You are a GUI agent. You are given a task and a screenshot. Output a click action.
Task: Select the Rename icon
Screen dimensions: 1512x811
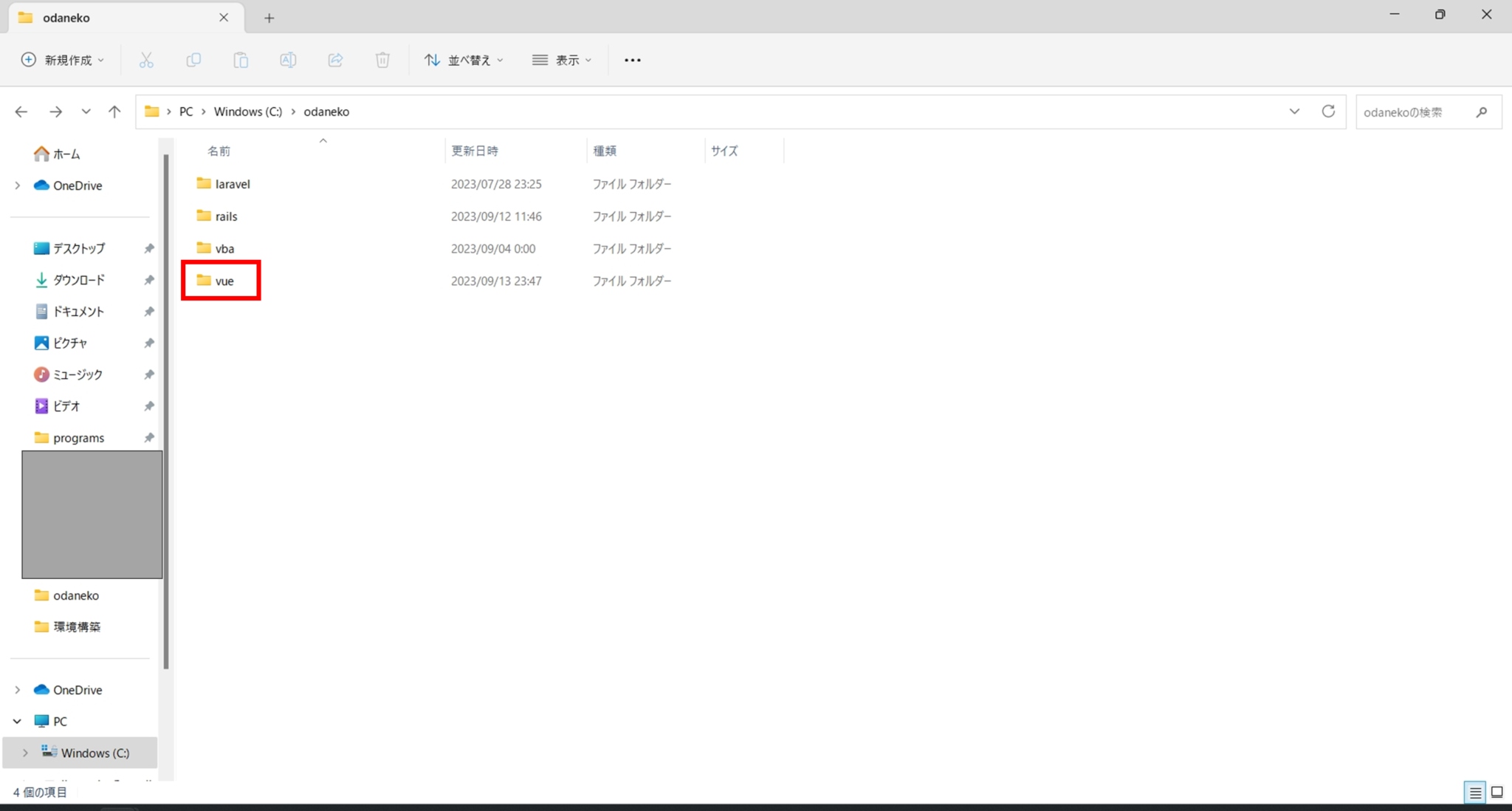point(288,60)
